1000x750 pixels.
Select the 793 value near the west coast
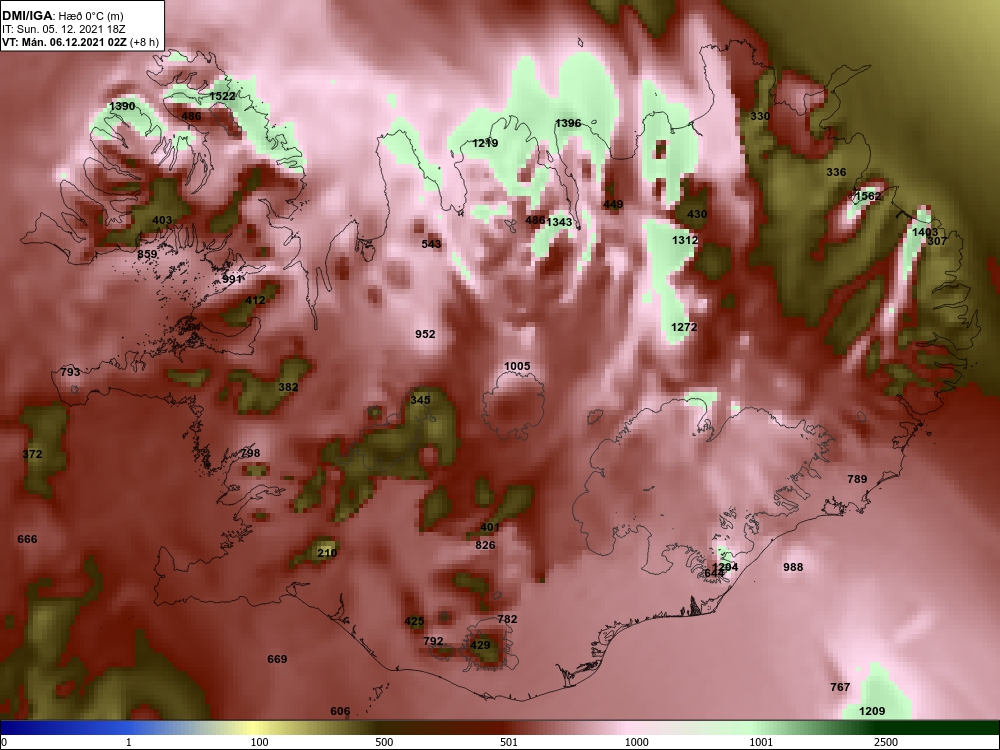(70, 372)
